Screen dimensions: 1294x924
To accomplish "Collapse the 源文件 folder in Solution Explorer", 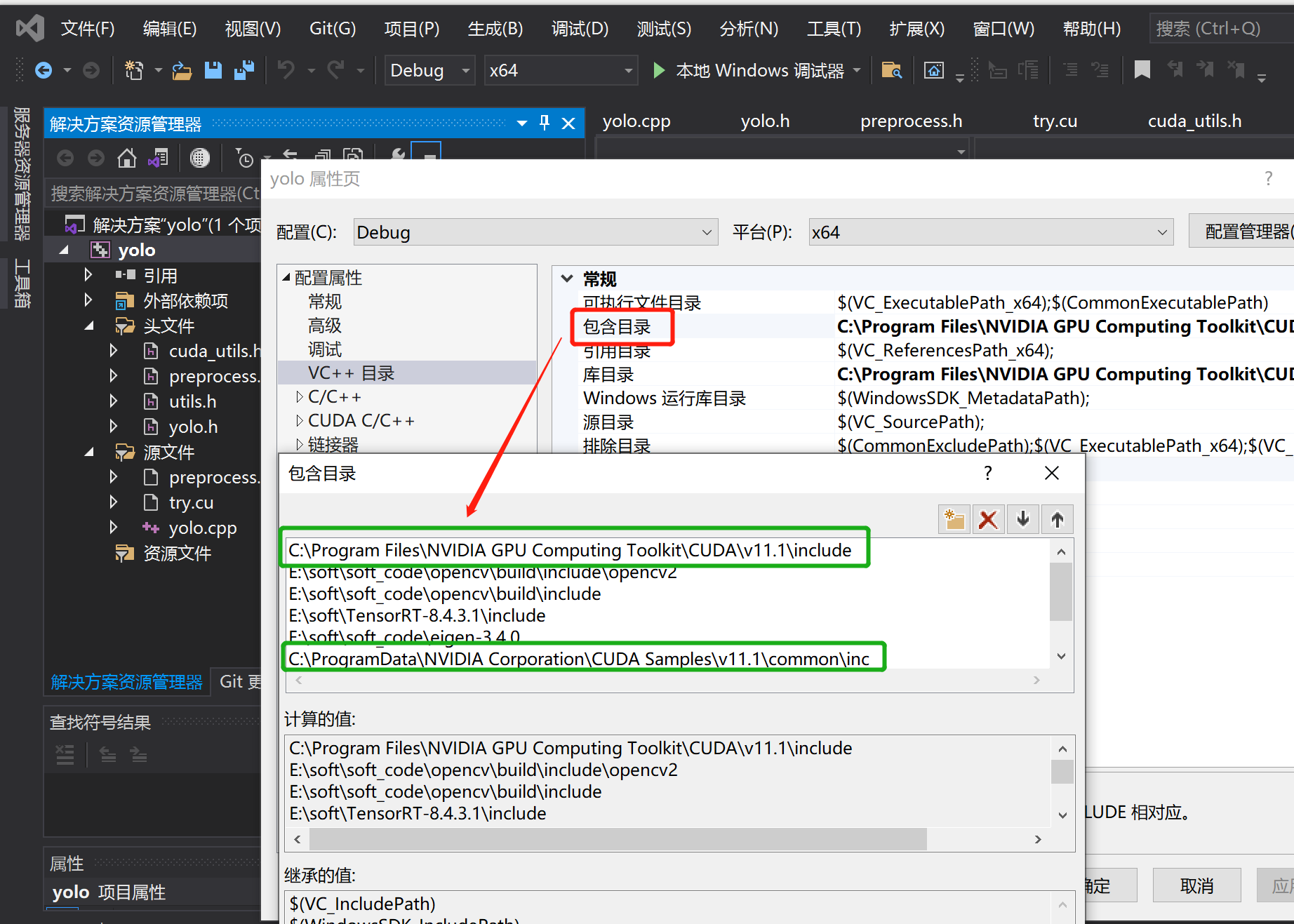I will pos(88,452).
